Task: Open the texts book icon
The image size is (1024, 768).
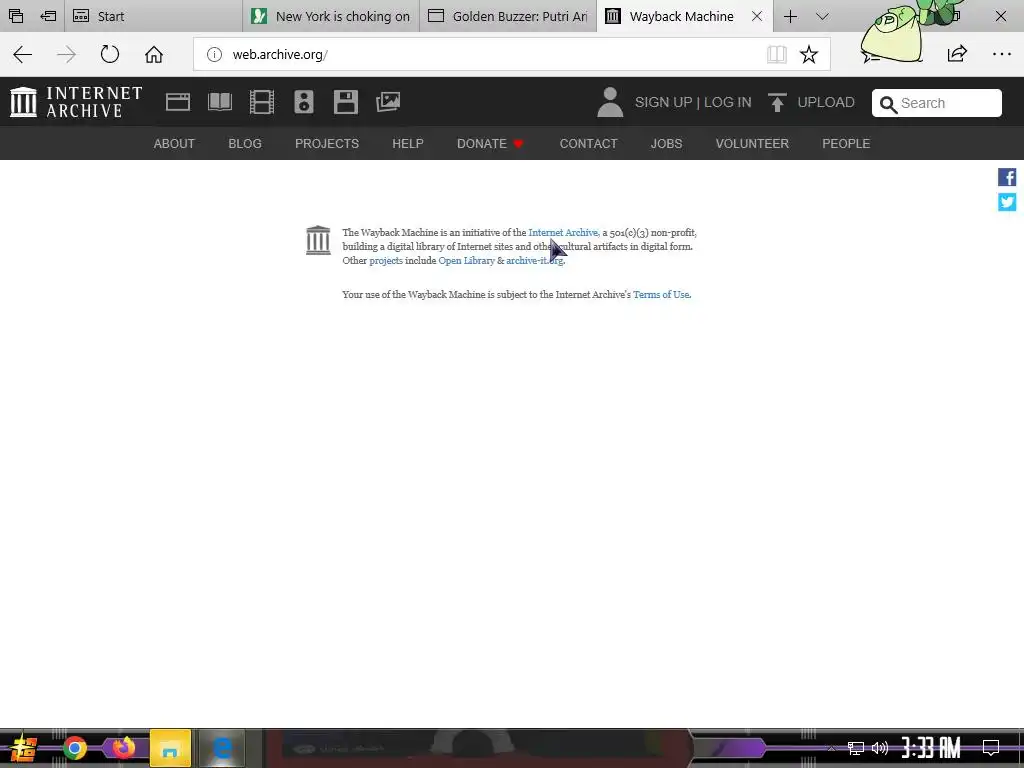Action: [220, 102]
